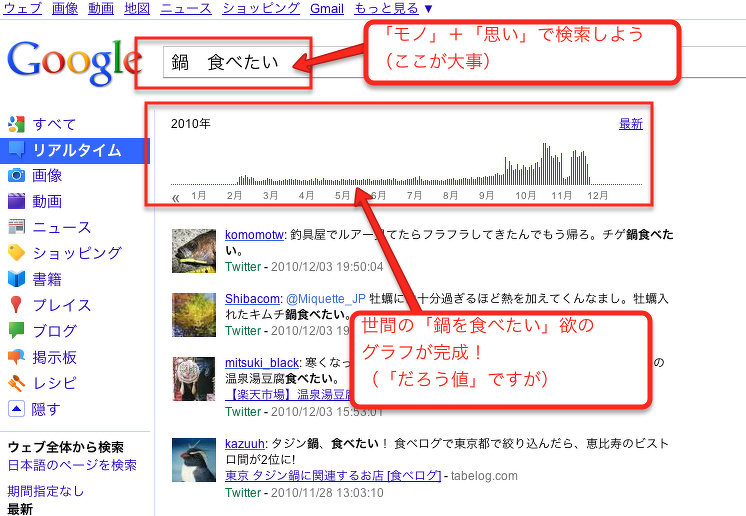Screen dimensions: 746x516
Task: Open Shibacom's yellow foliage avatar
Action: pyautogui.click(x=194, y=315)
